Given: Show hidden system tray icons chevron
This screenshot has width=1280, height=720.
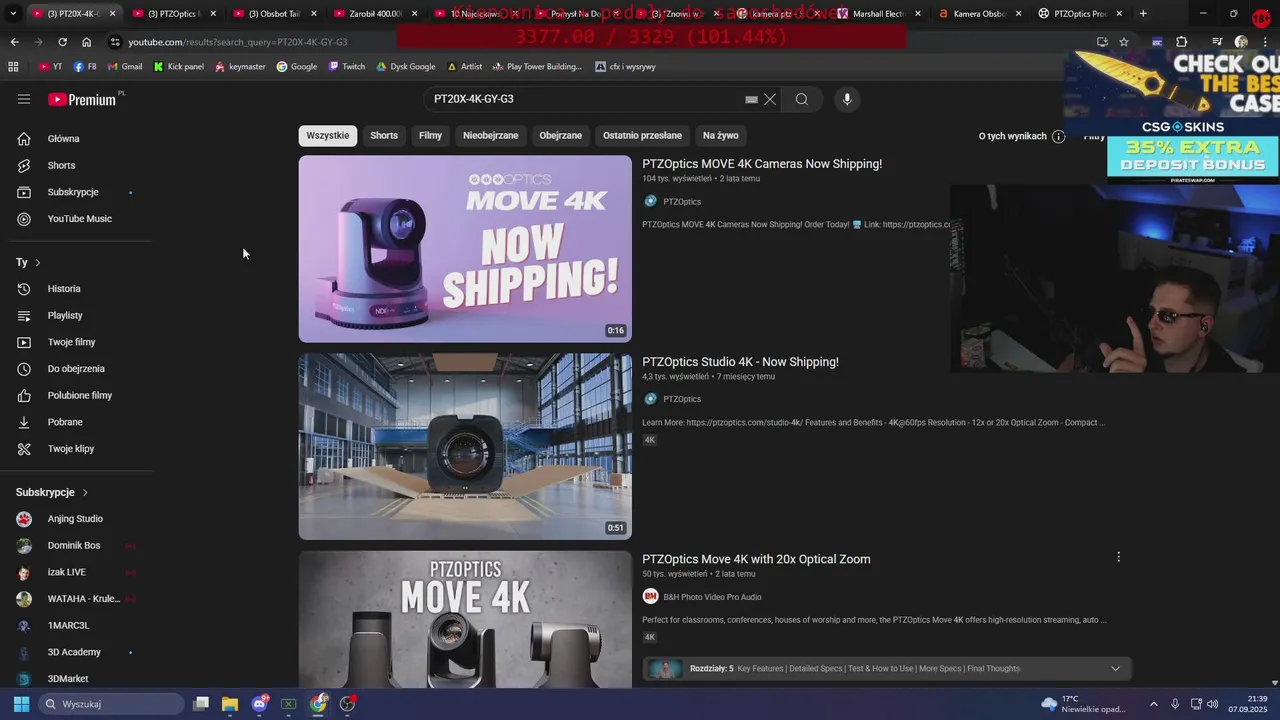Looking at the screenshot, I should [1153, 704].
